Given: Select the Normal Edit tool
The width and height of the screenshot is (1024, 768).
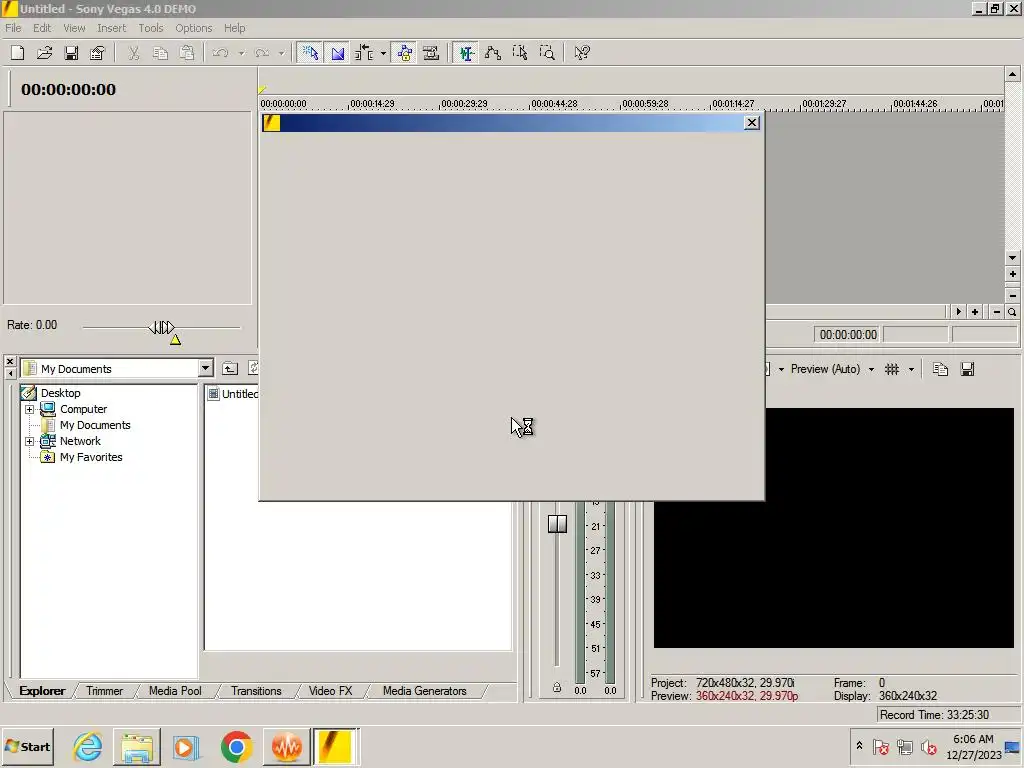Looking at the screenshot, I should pos(466,53).
